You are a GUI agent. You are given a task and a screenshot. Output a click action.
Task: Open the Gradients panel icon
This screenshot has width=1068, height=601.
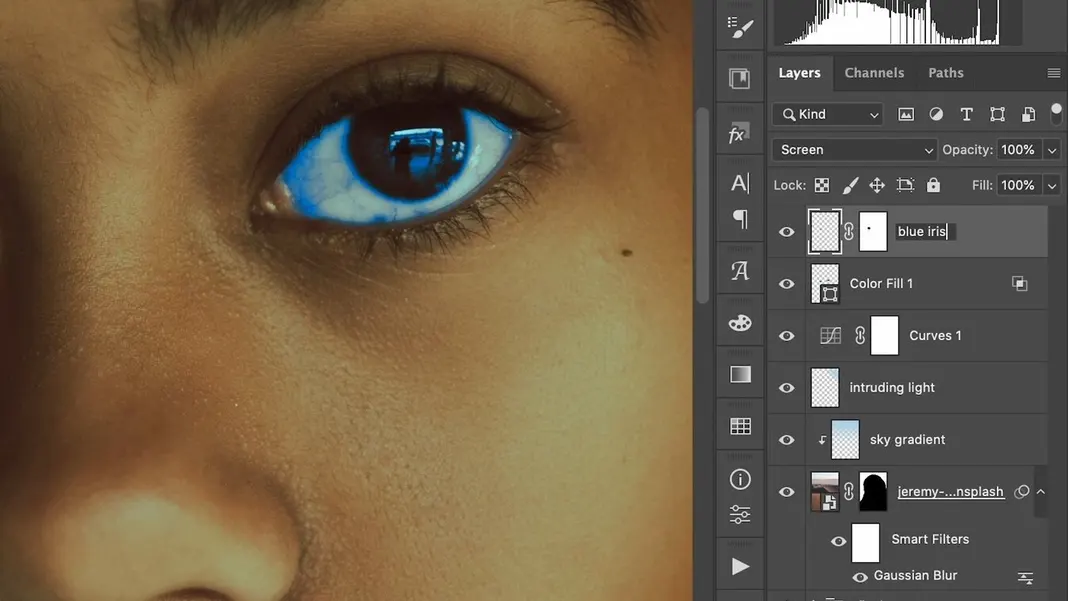pyautogui.click(x=740, y=374)
